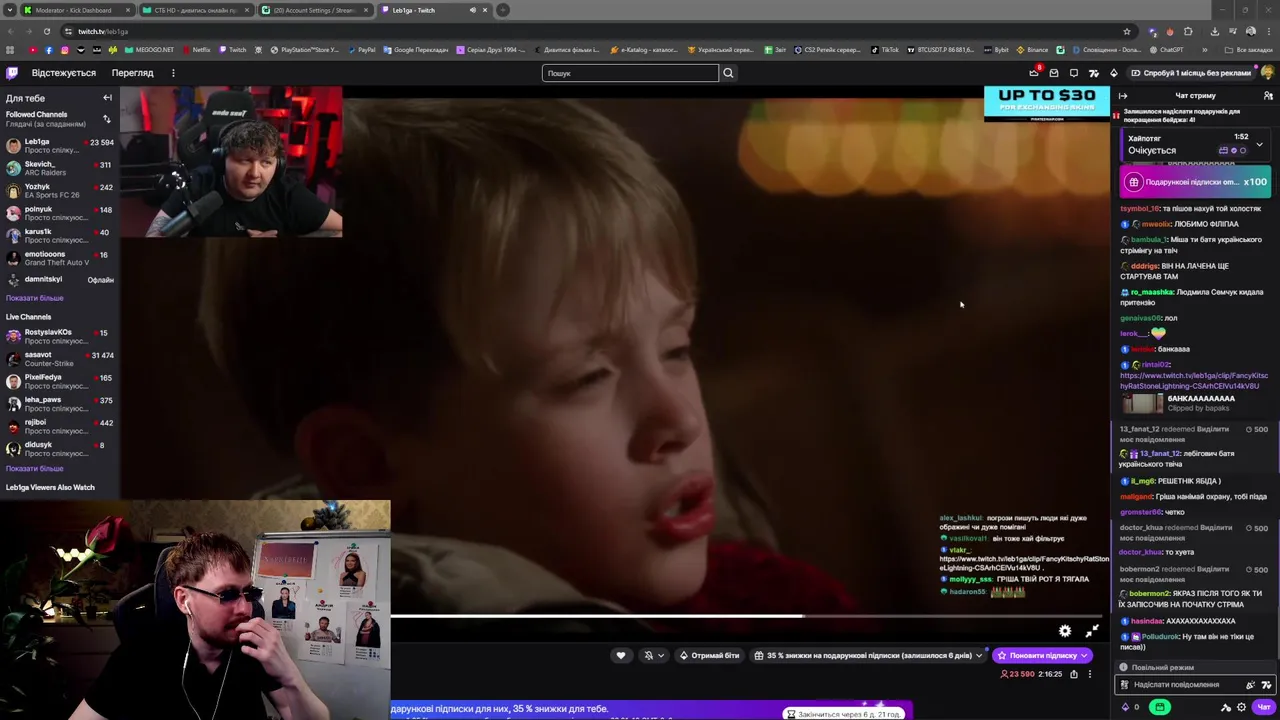Open didusyk live channel
1280x720 pixels.
[59, 449]
